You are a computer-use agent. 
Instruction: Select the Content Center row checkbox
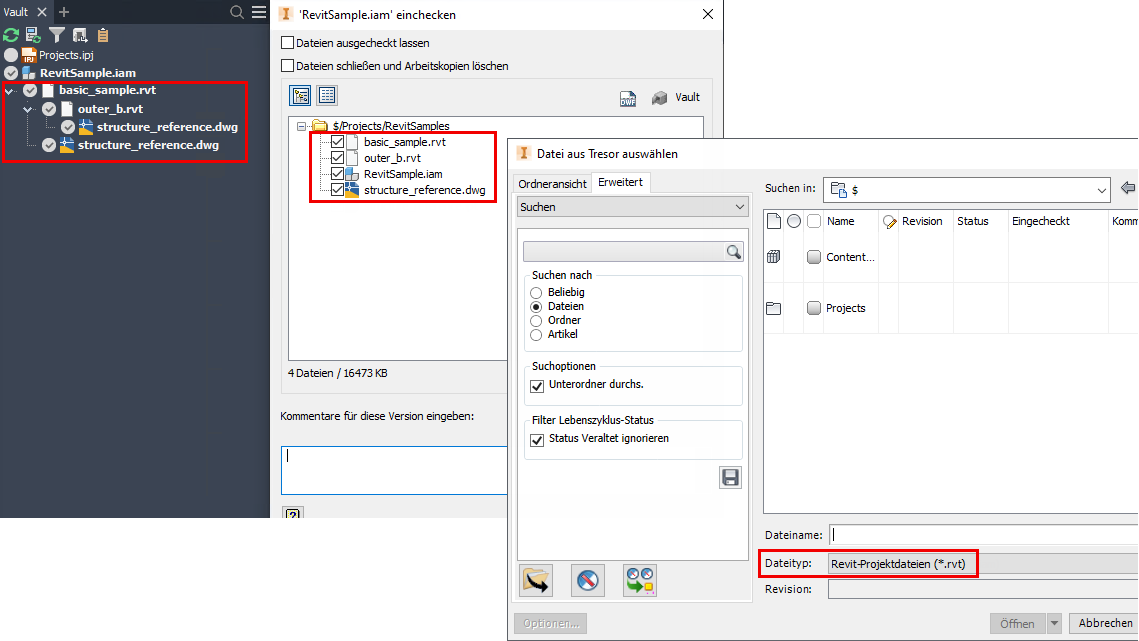click(814, 257)
